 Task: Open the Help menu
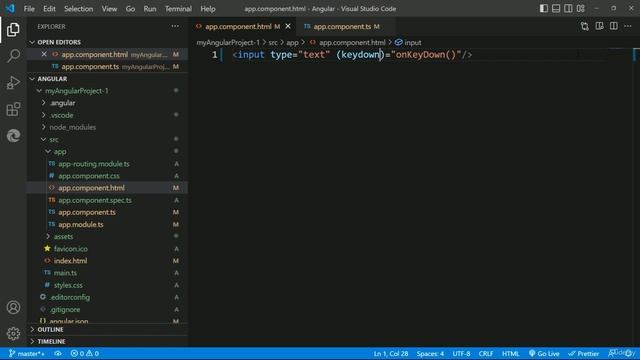[x=208, y=9]
